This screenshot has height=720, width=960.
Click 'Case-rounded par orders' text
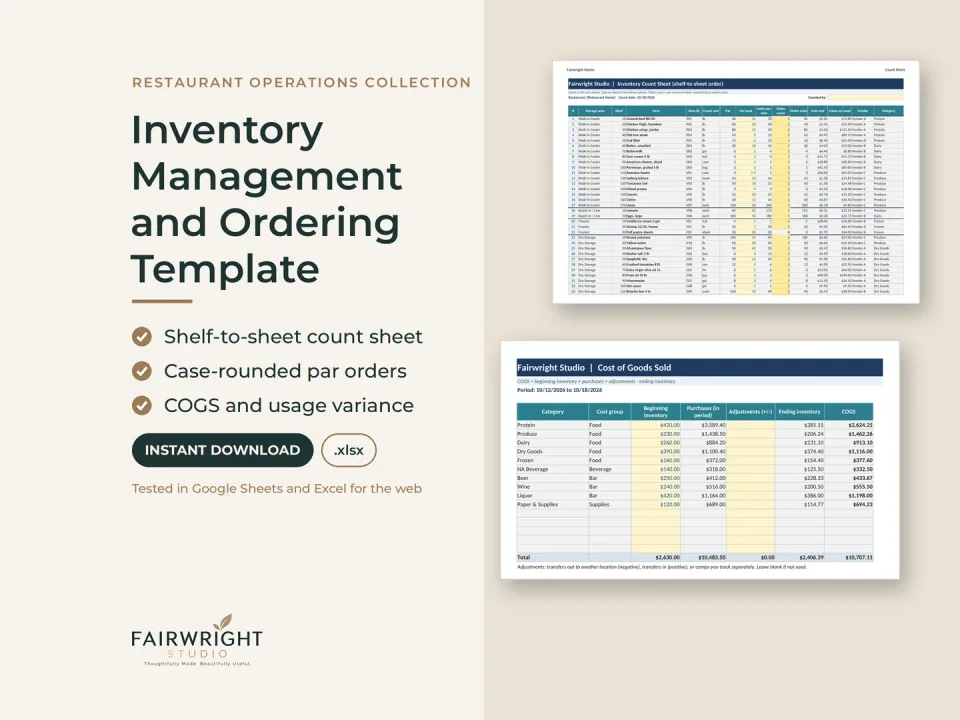(285, 371)
